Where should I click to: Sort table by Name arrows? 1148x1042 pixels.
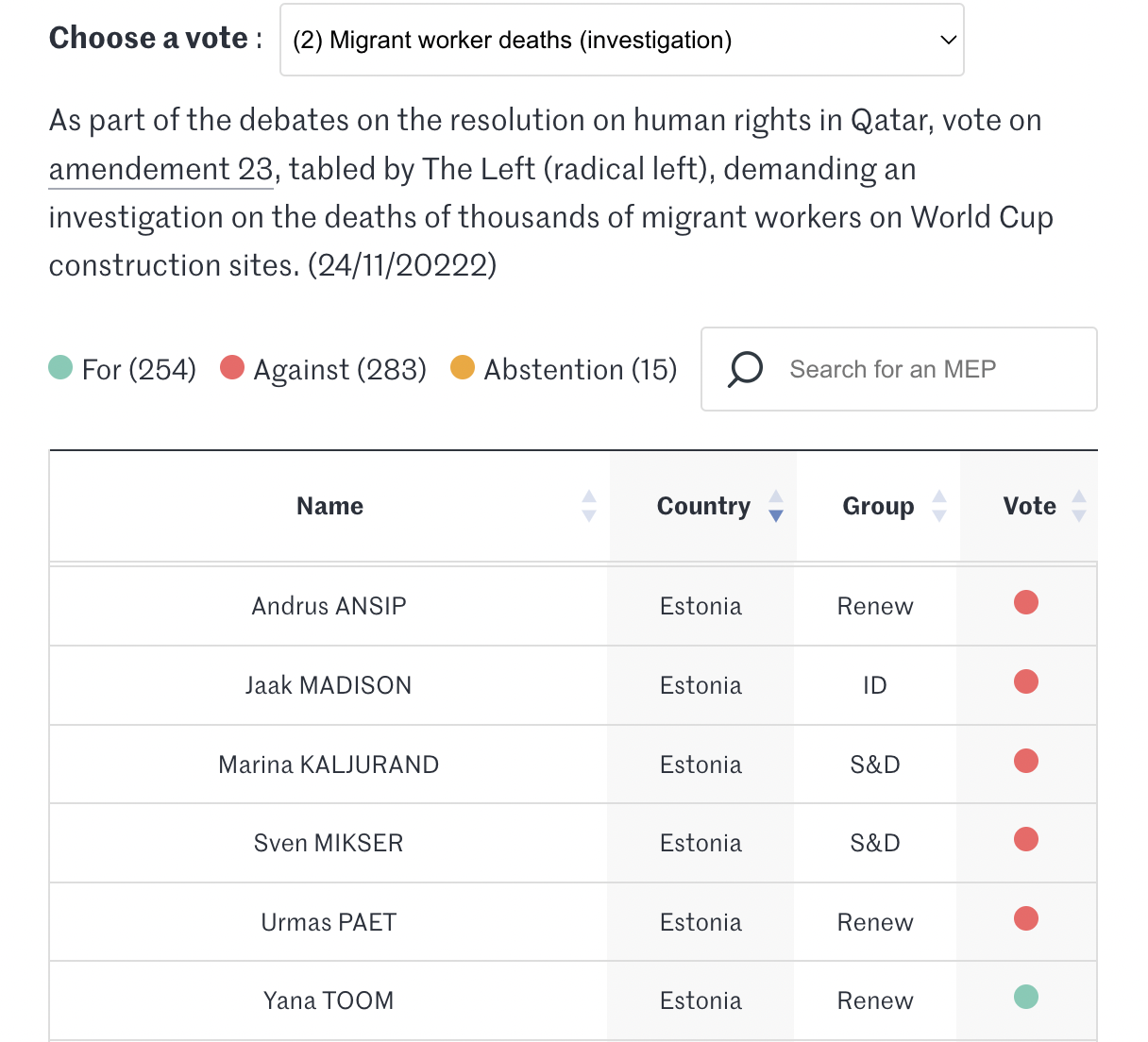[589, 506]
